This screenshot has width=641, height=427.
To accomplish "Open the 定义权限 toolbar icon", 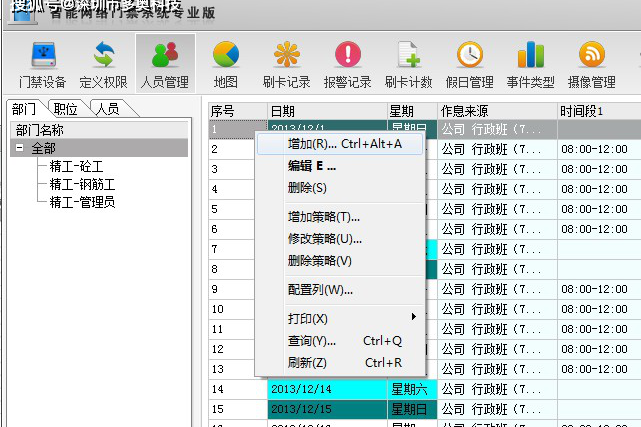I will pyautogui.click(x=103, y=64).
